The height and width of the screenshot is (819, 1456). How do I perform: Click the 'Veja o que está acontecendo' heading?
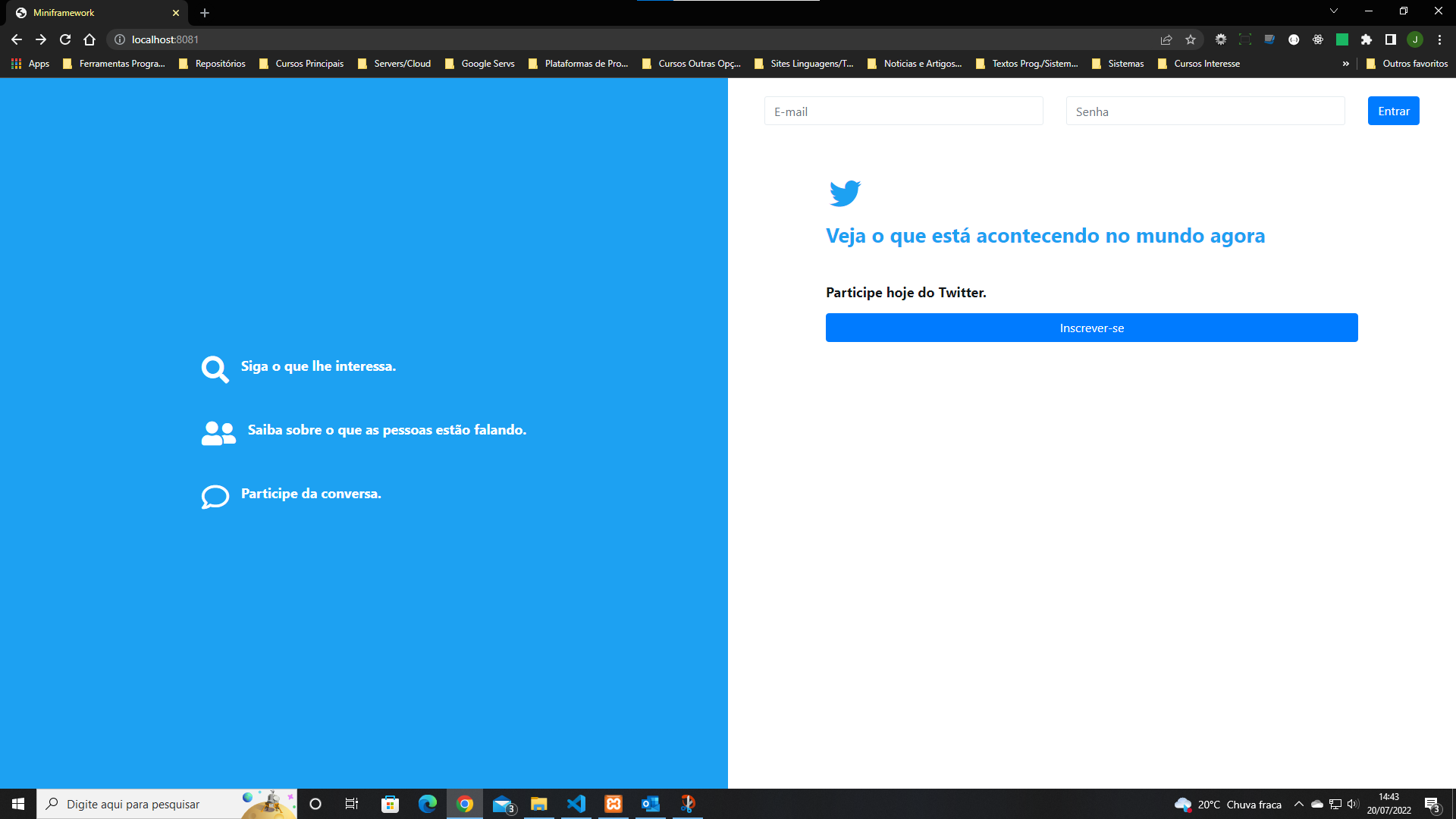click(x=1046, y=236)
